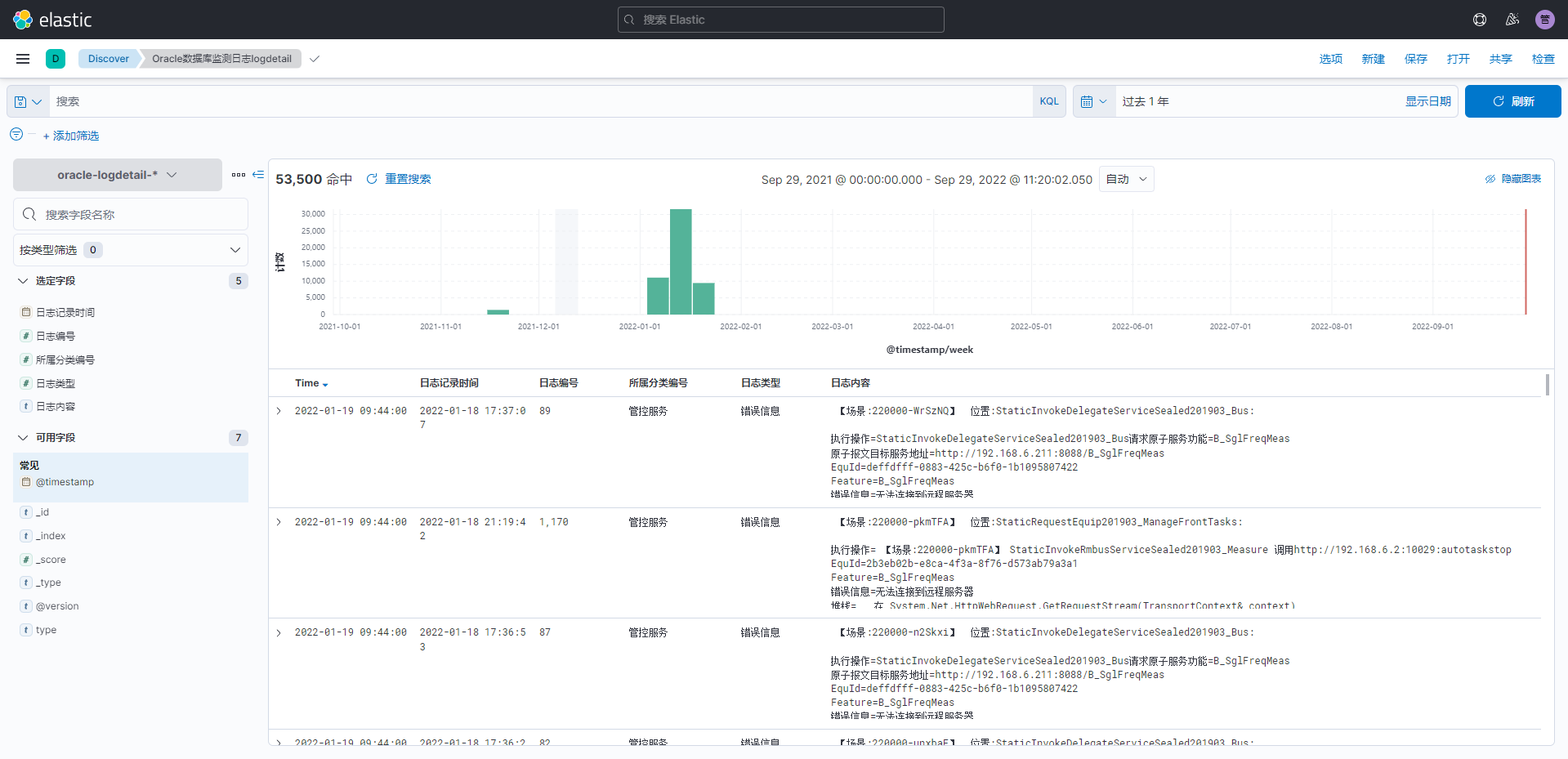
Task: Open index pattern options ellipsis
Action: pyautogui.click(x=238, y=175)
